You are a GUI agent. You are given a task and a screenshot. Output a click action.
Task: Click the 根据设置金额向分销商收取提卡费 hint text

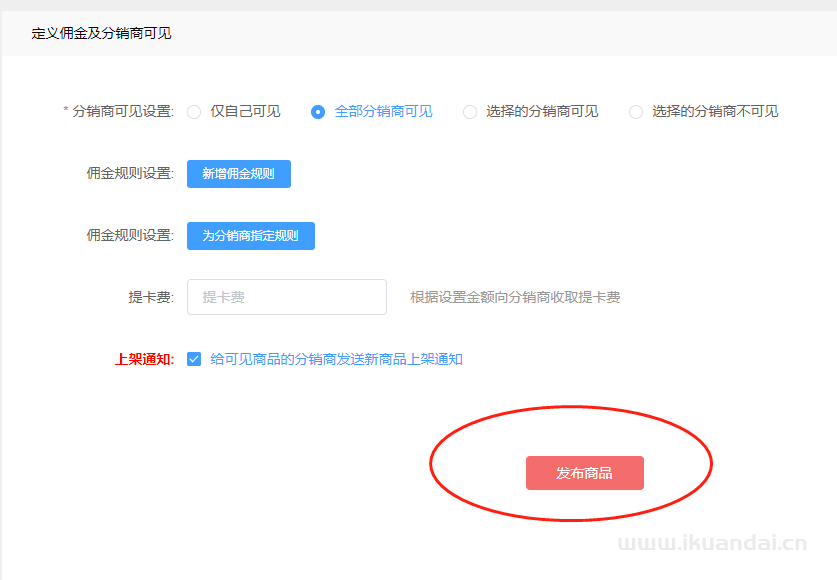coord(515,297)
